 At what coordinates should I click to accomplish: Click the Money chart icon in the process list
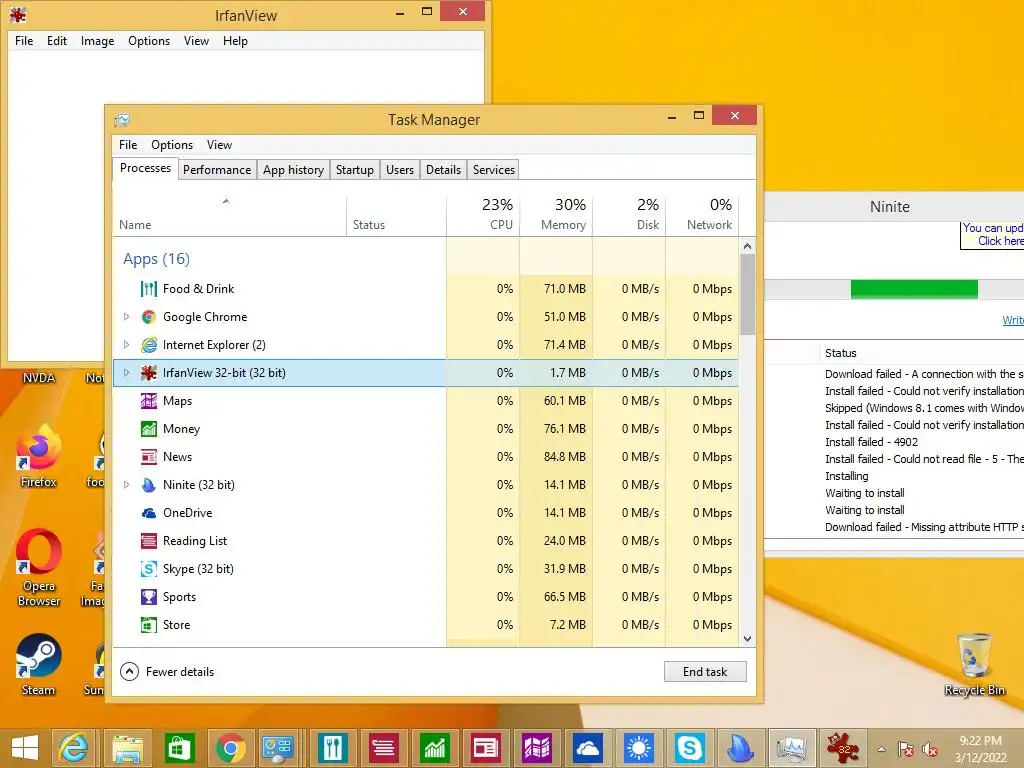click(x=149, y=429)
